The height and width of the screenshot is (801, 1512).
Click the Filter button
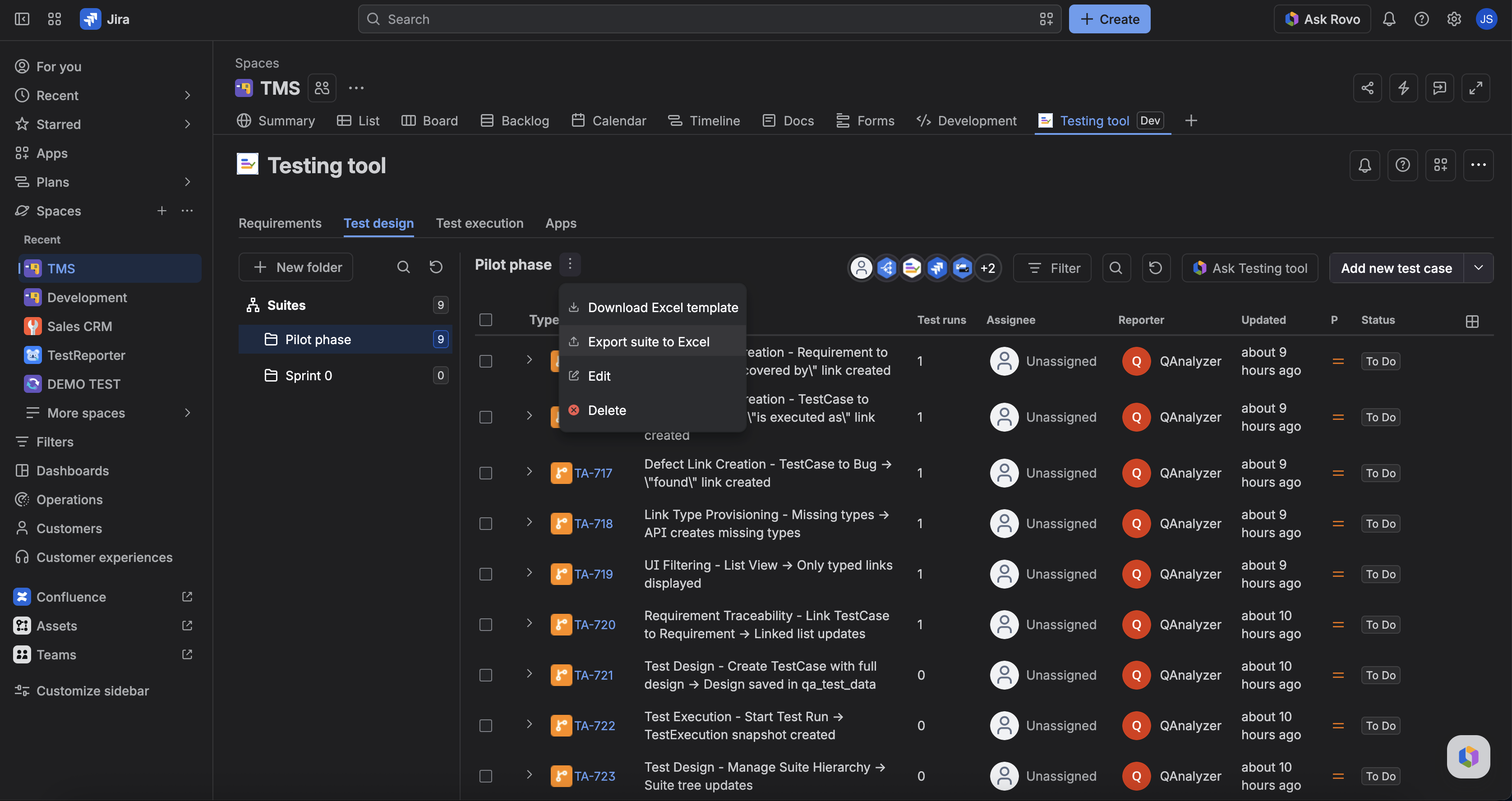point(1052,268)
